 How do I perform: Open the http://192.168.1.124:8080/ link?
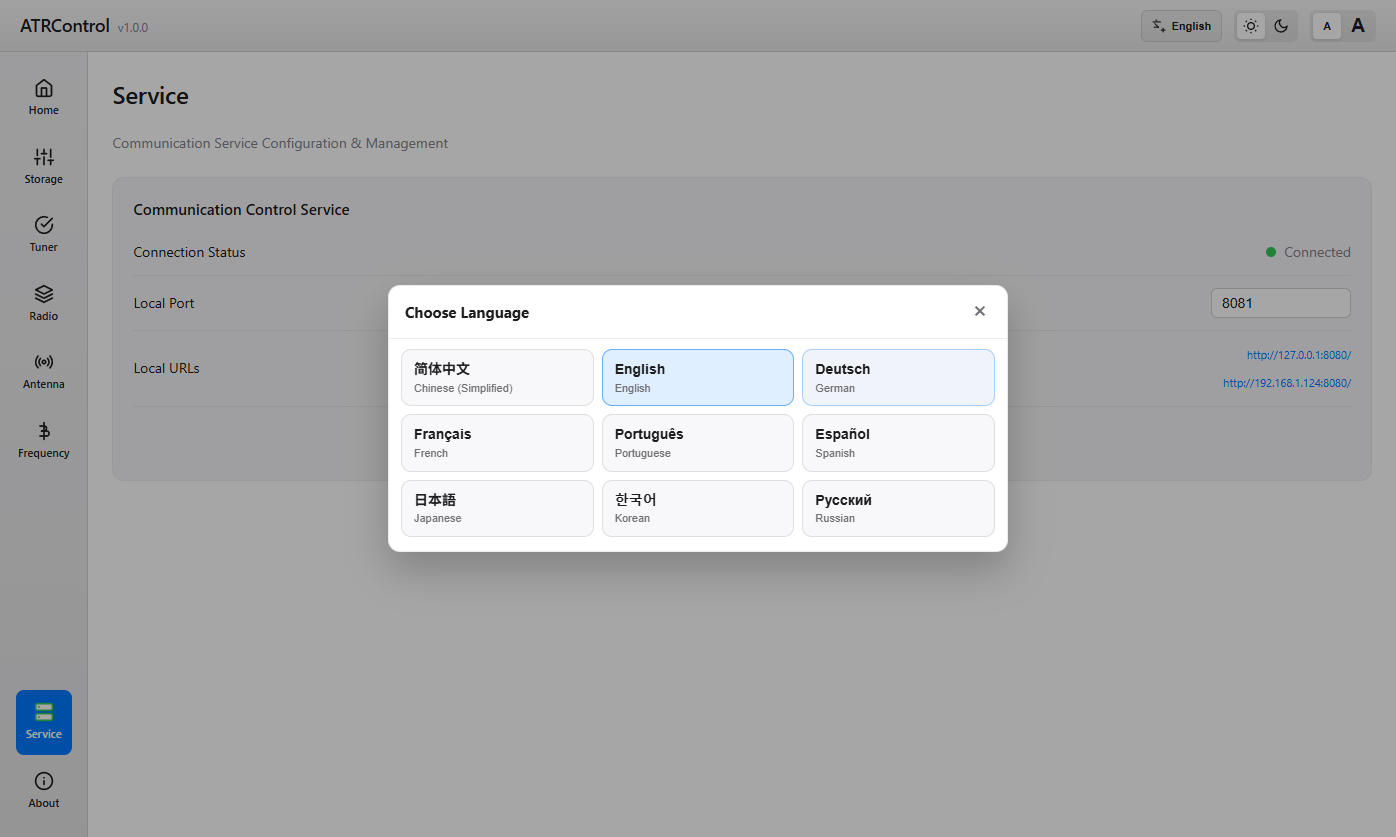click(x=1286, y=383)
